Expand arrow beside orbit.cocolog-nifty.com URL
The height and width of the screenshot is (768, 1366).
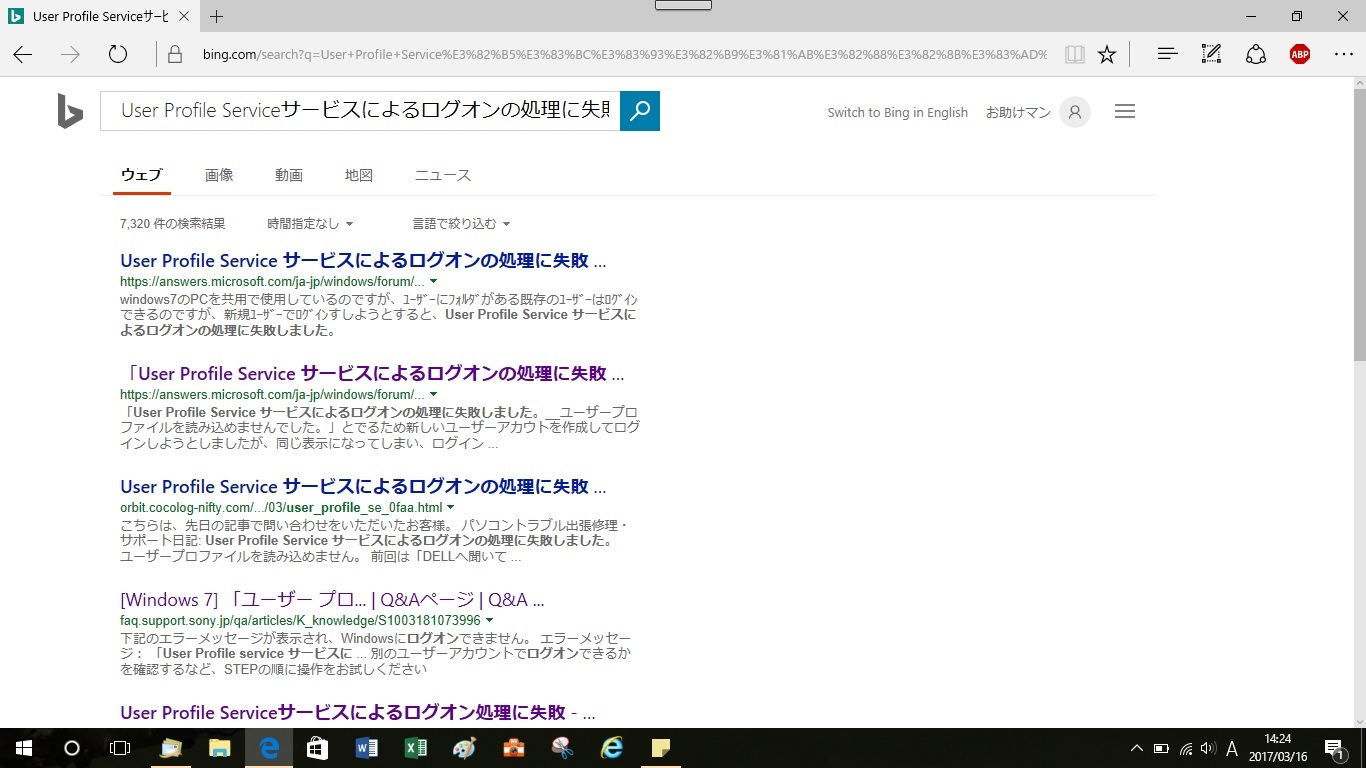[451, 508]
